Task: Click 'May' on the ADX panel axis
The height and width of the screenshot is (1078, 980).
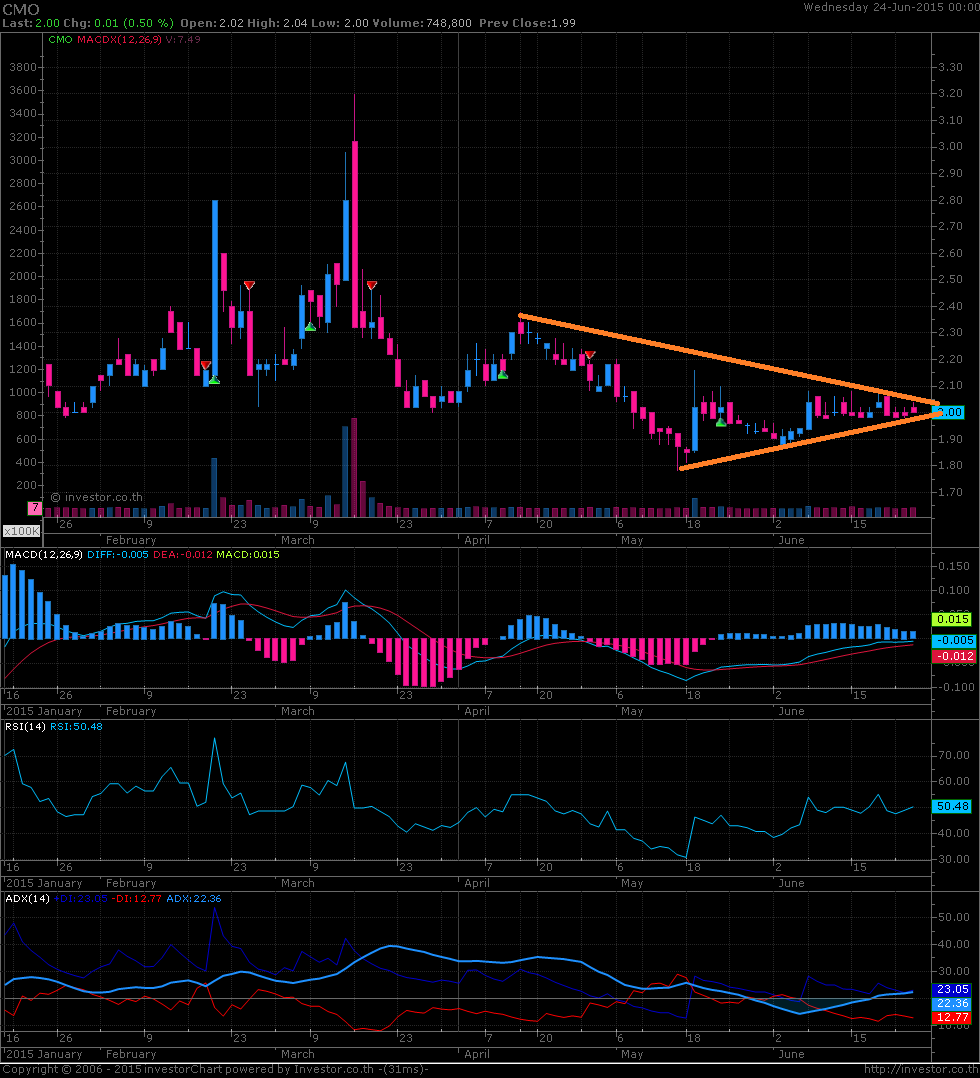Action: [x=632, y=1054]
